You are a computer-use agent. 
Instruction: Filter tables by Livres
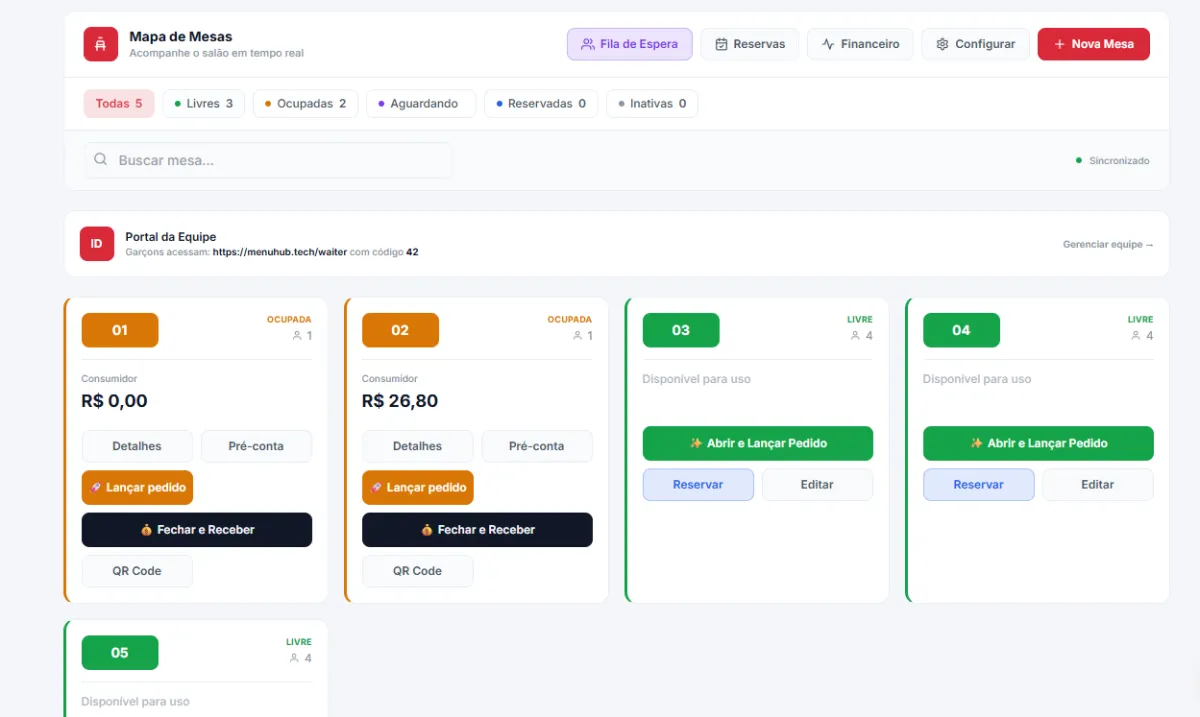pyautogui.click(x=203, y=104)
